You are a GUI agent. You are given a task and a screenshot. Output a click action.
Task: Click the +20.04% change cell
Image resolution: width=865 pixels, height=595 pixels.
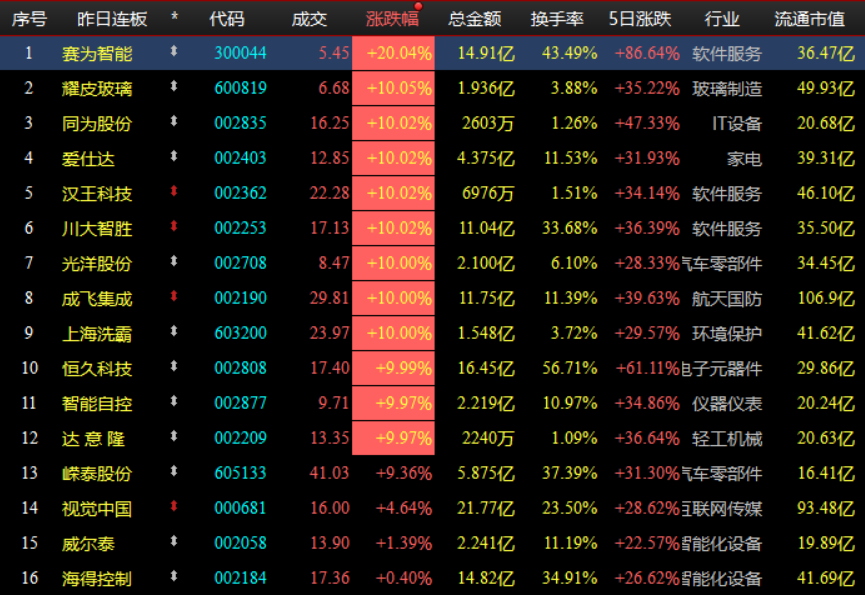(x=393, y=53)
